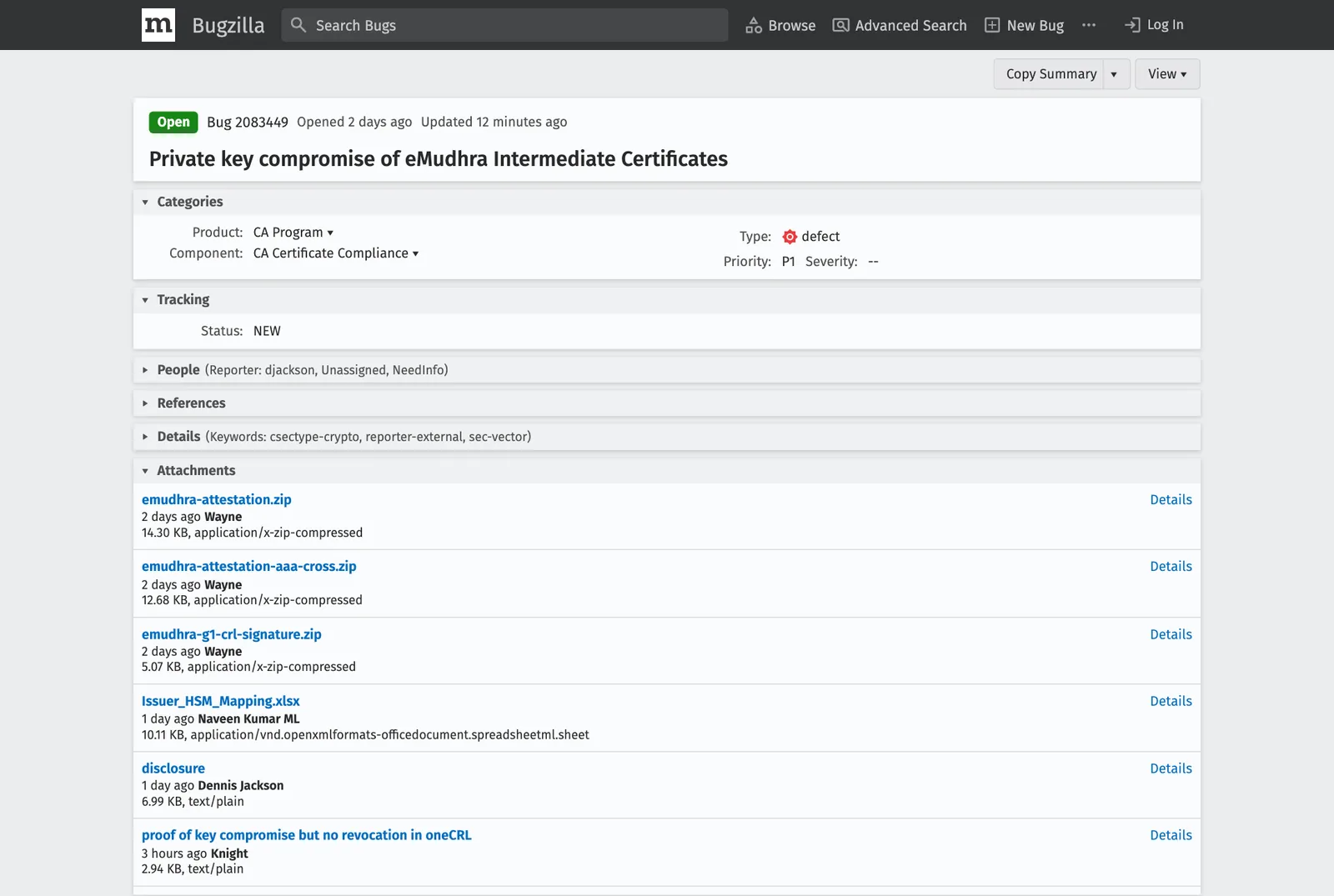Open the proof of key compromise attachment
The height and width of the screenshot is (896, 1334).
click(x=307, y=836)
